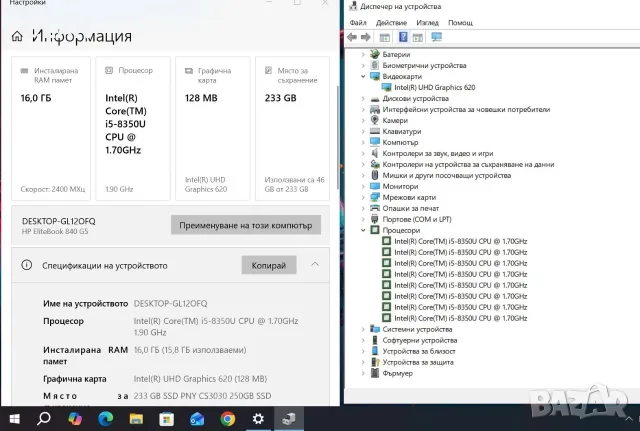Screen dimensions: 640x431
Task: Open Copilot from the taskbar
Action: point(75,419)
